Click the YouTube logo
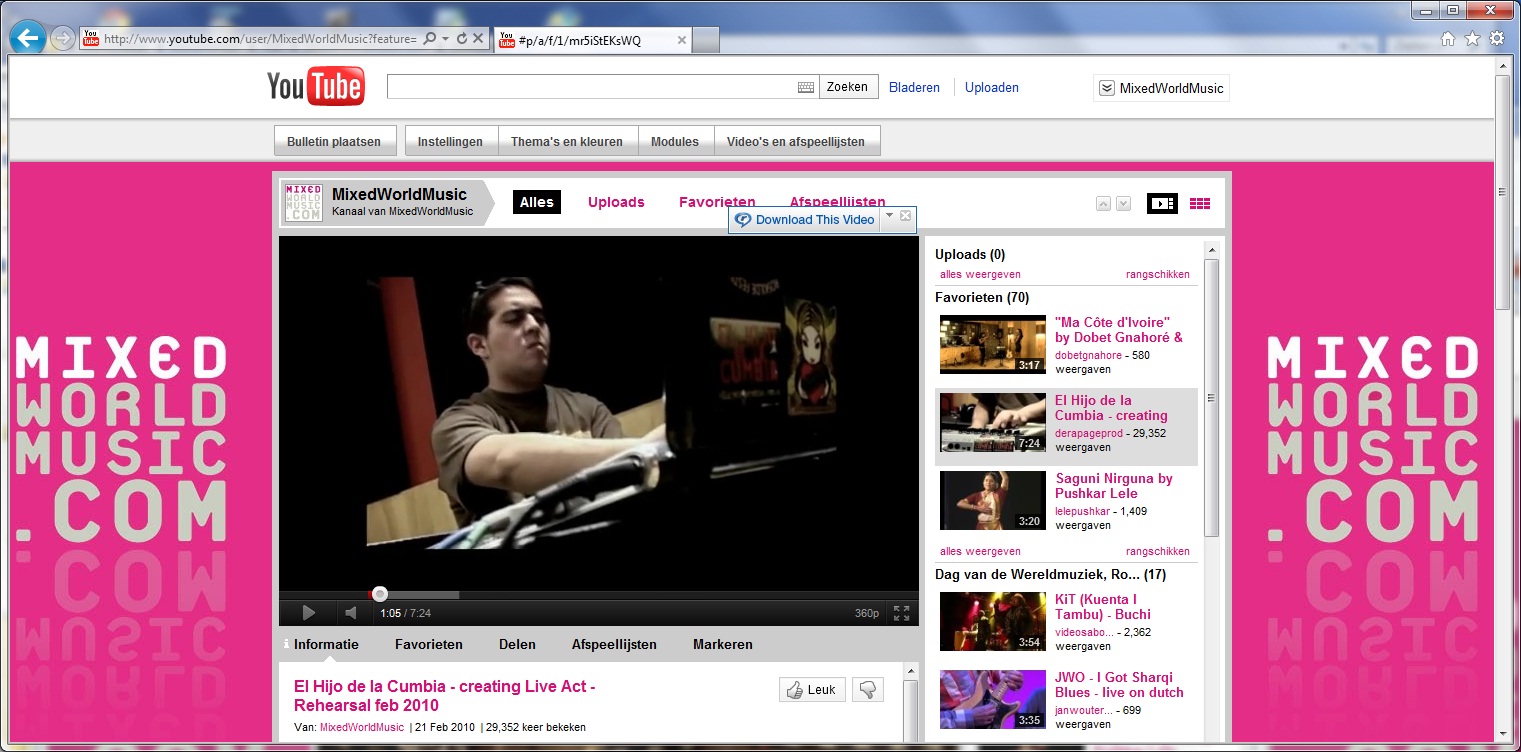The image size is (1521, 752). pos(315,87)
